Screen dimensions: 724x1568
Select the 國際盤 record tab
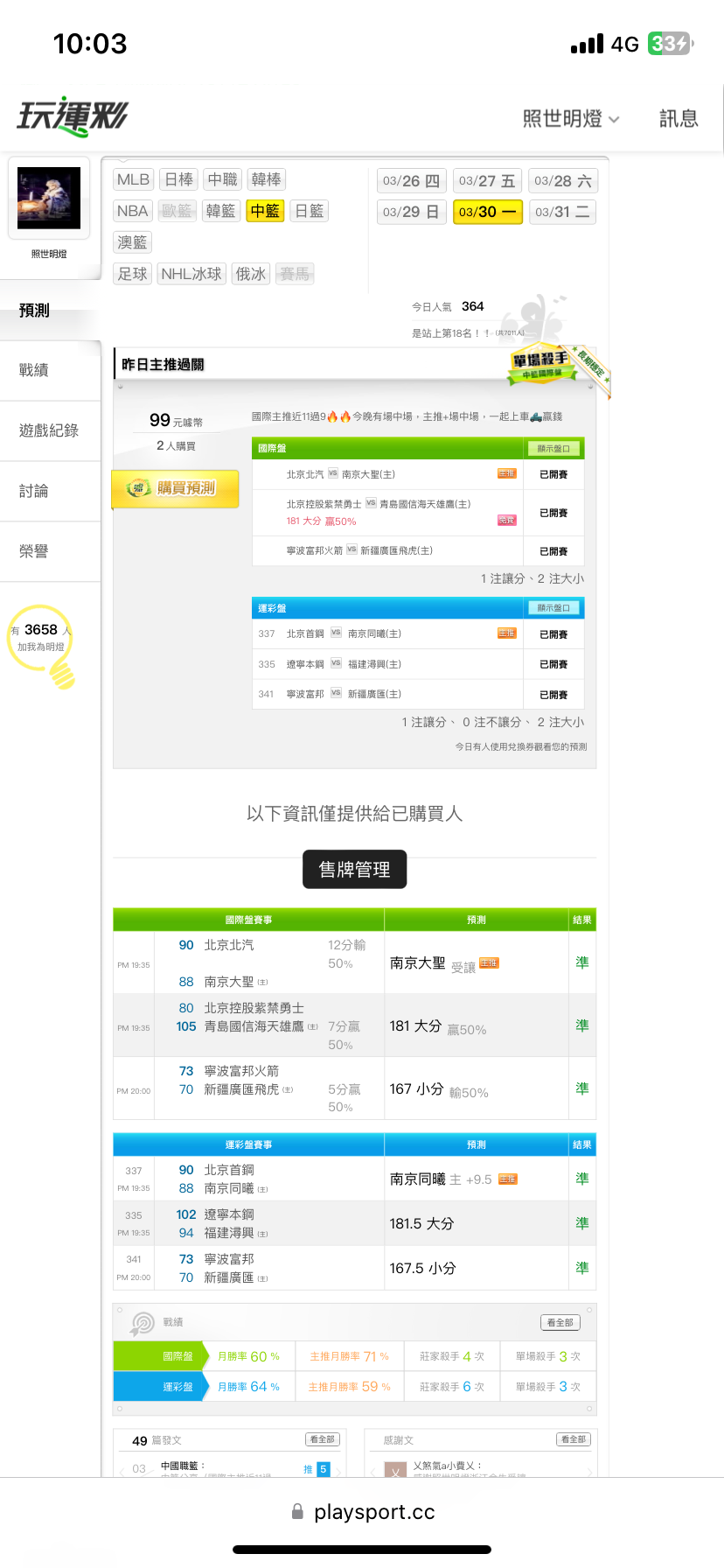click(161, 1356)
